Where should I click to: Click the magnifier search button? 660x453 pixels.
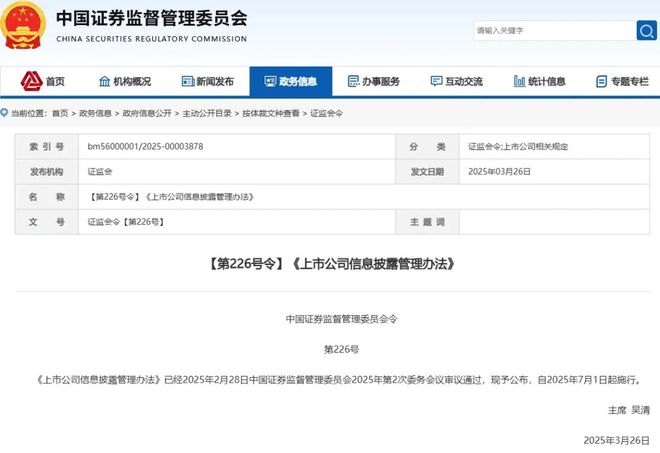pyautogui.click(x=646, y=30)
